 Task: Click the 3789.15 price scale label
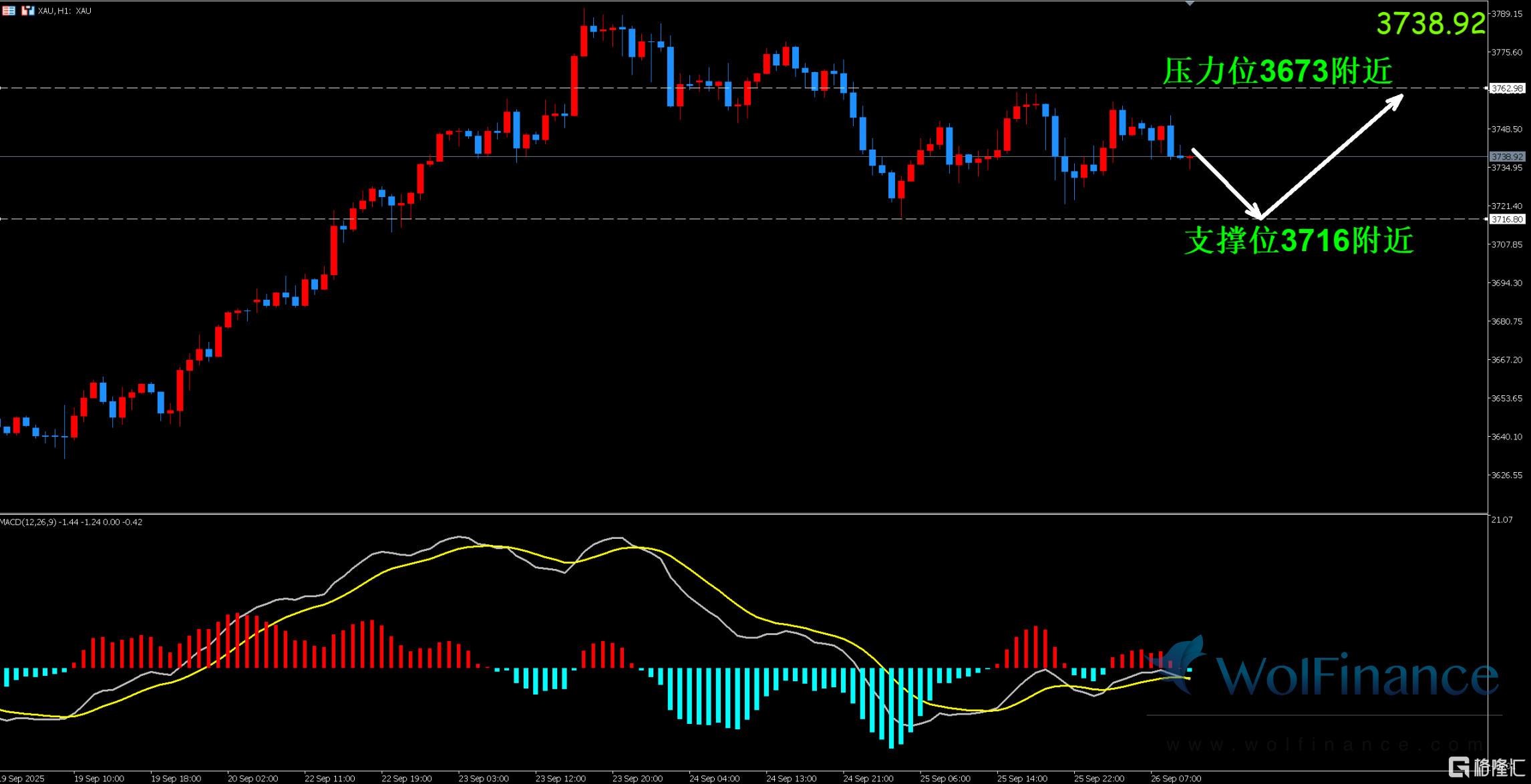pos(1507,13)
